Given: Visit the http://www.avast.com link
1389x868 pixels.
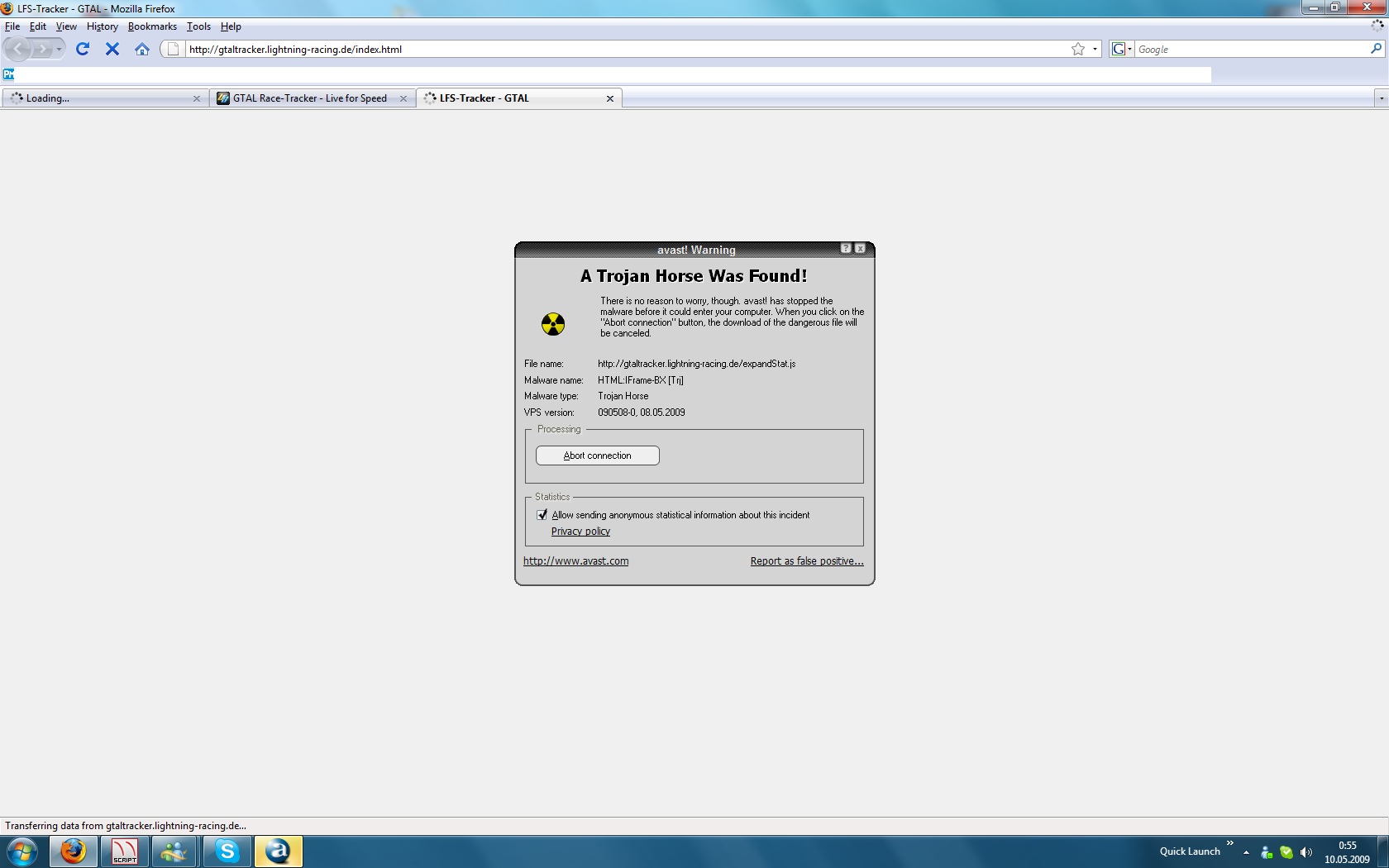Looking at the screenshot, I should pyautogui.click(x=575, y=561).
